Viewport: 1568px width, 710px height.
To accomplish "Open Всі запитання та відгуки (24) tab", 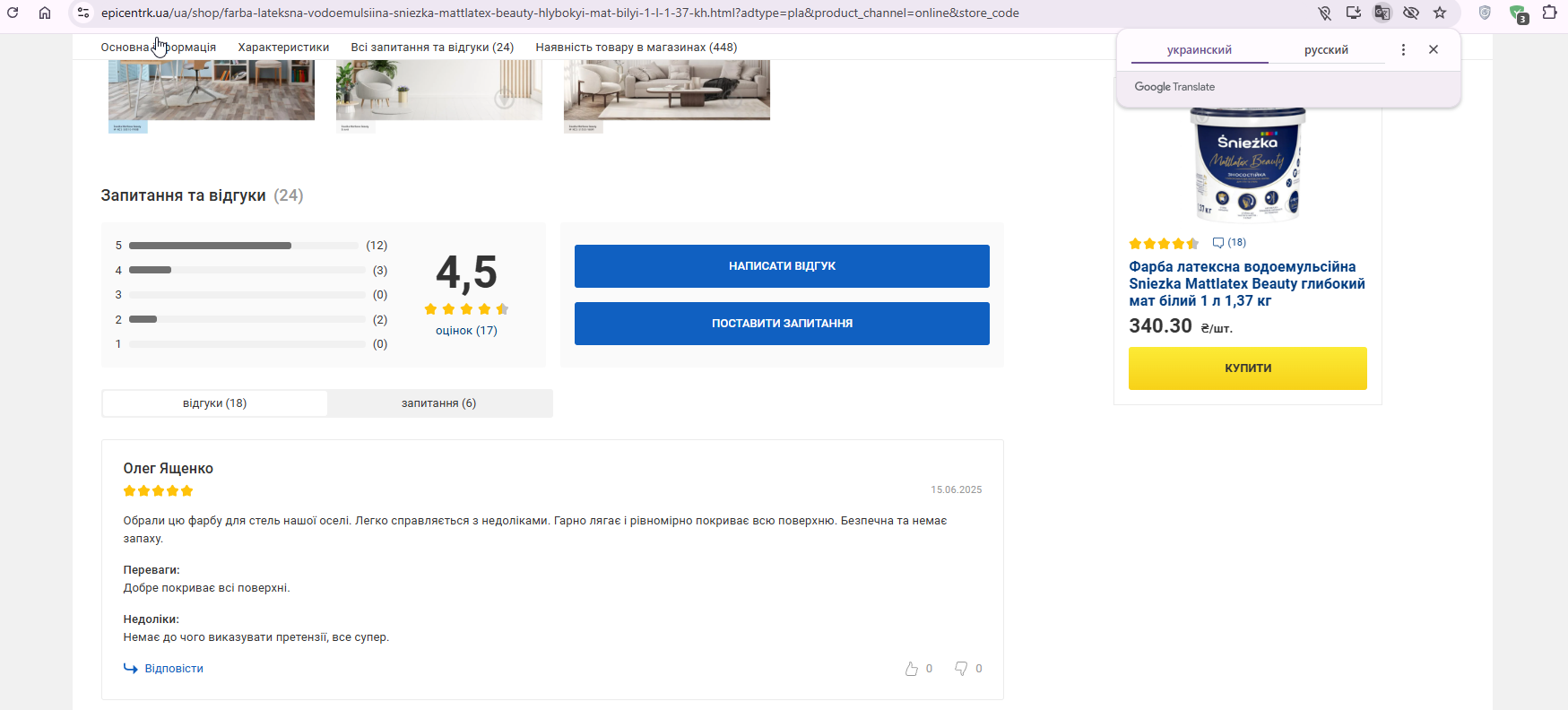I will click(x=432, y=48).
